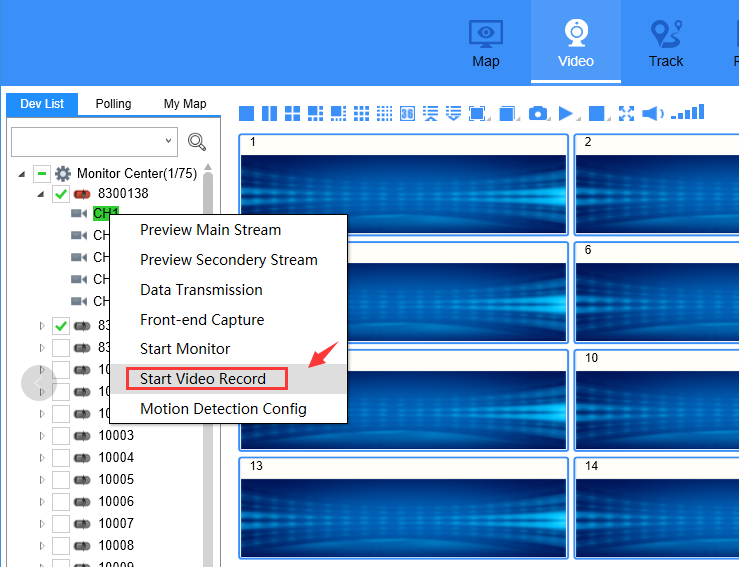Click the stop all videos icon
Viewport: 739px width, 567px height.
[x=597, y=114]
